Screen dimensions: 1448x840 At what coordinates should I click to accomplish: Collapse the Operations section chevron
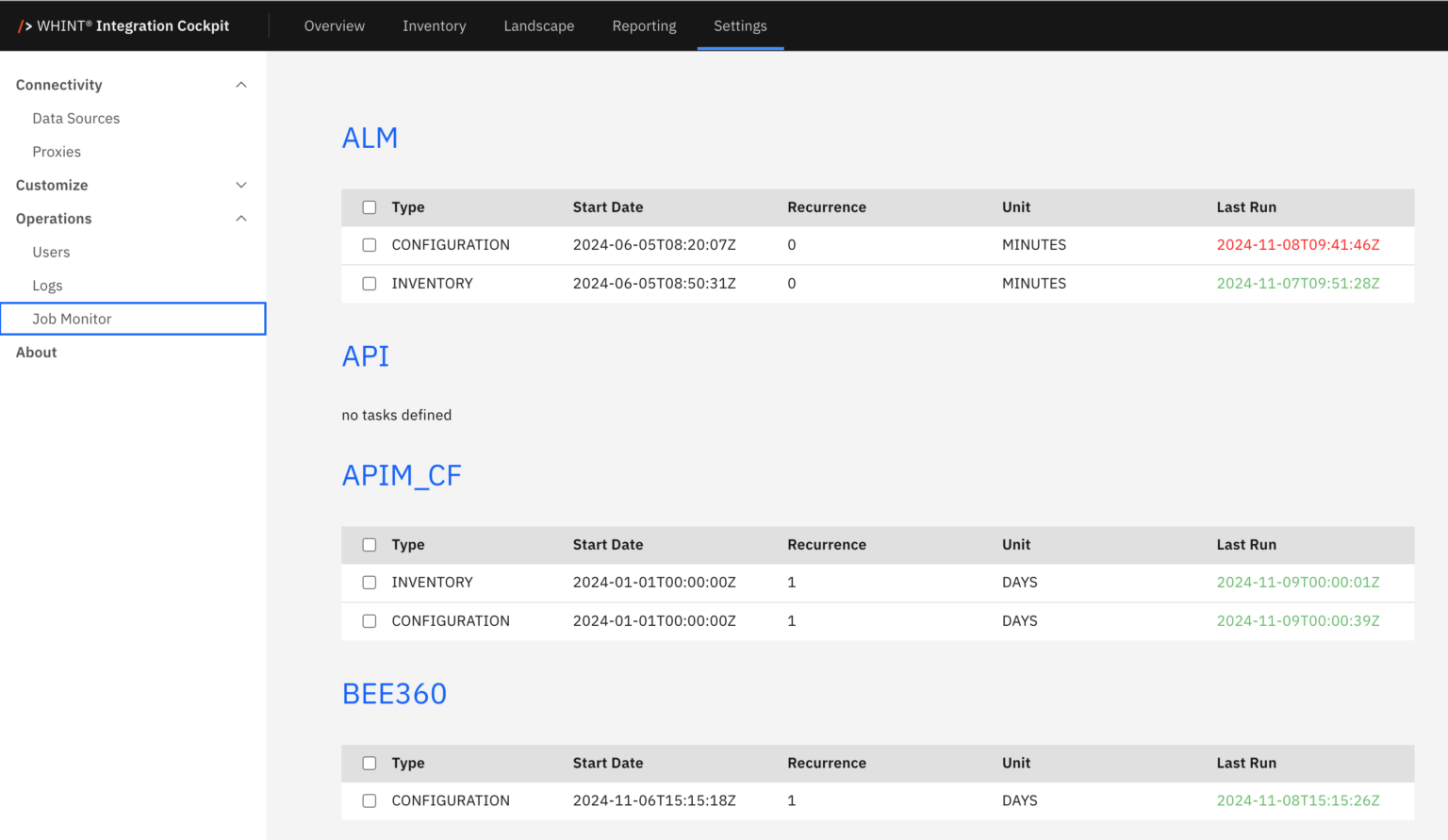click(x=241, y=219)
